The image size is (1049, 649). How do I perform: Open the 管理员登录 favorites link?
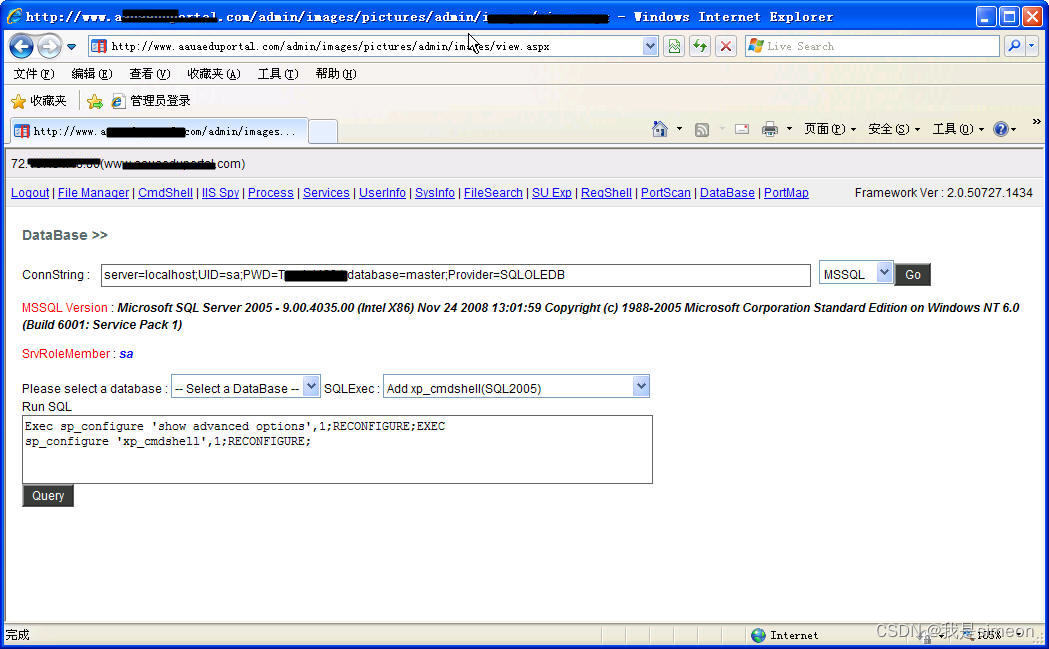(x=151, y=101)
